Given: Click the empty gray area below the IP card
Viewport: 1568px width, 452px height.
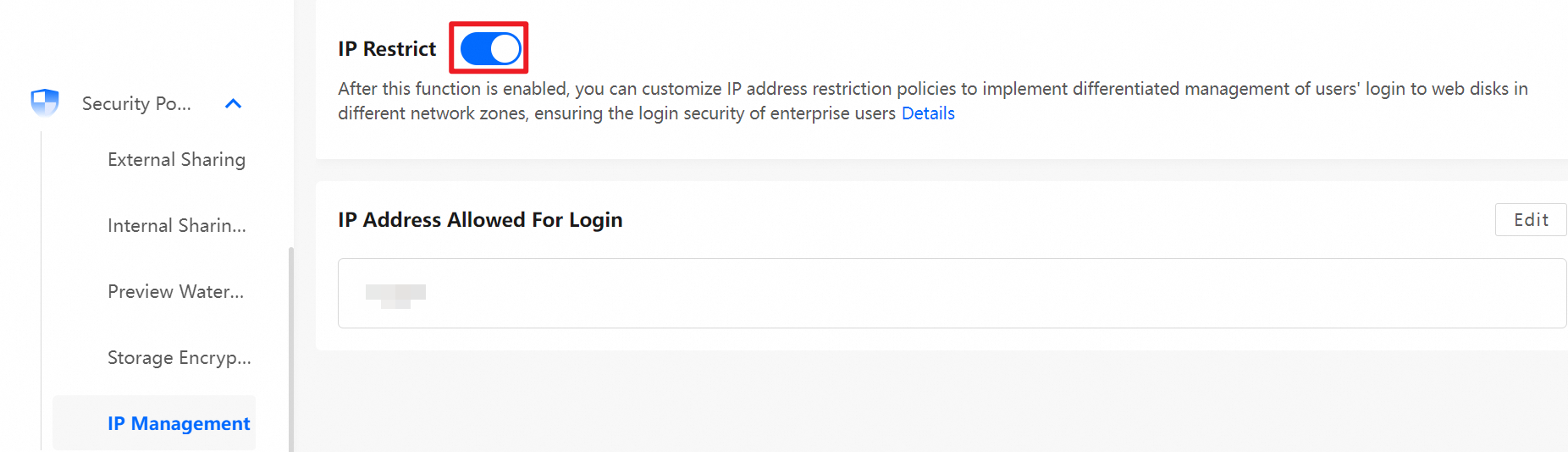Looking at the screenshot, I should 931,402.
